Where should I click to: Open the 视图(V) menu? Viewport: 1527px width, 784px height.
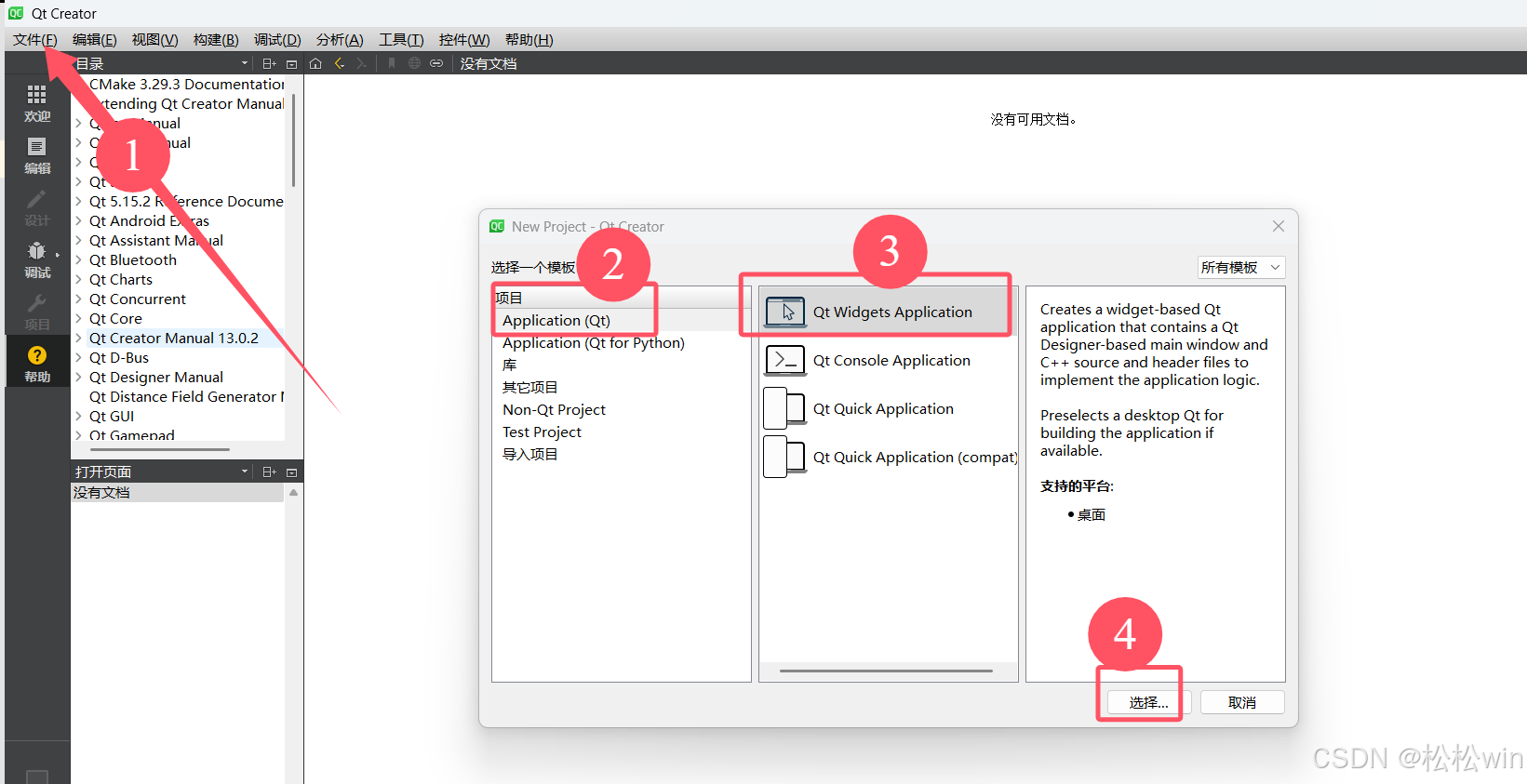154,39
